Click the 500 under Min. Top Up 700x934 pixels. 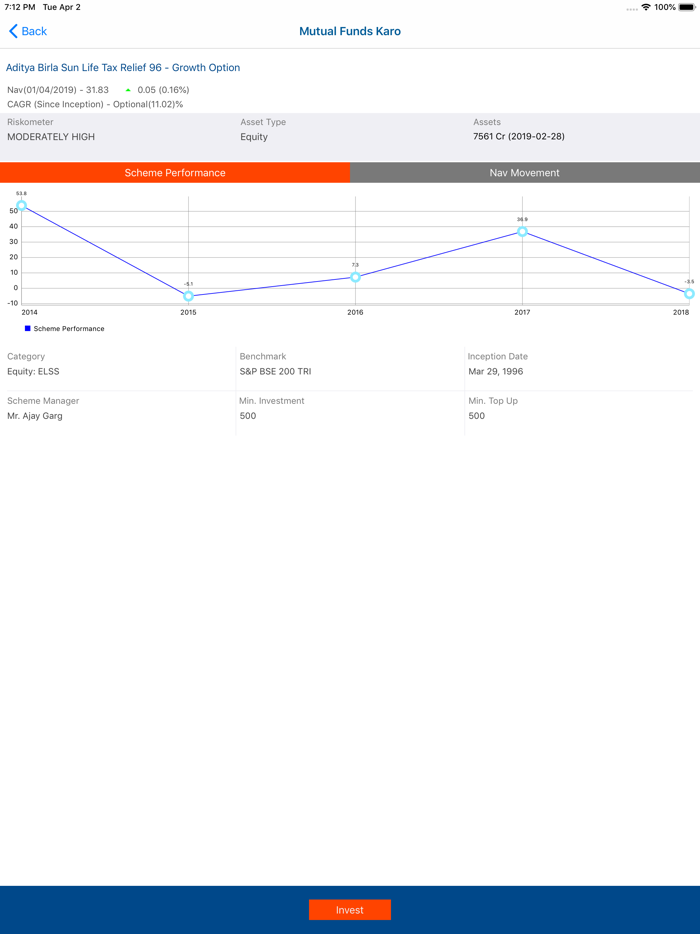[477, 416]
